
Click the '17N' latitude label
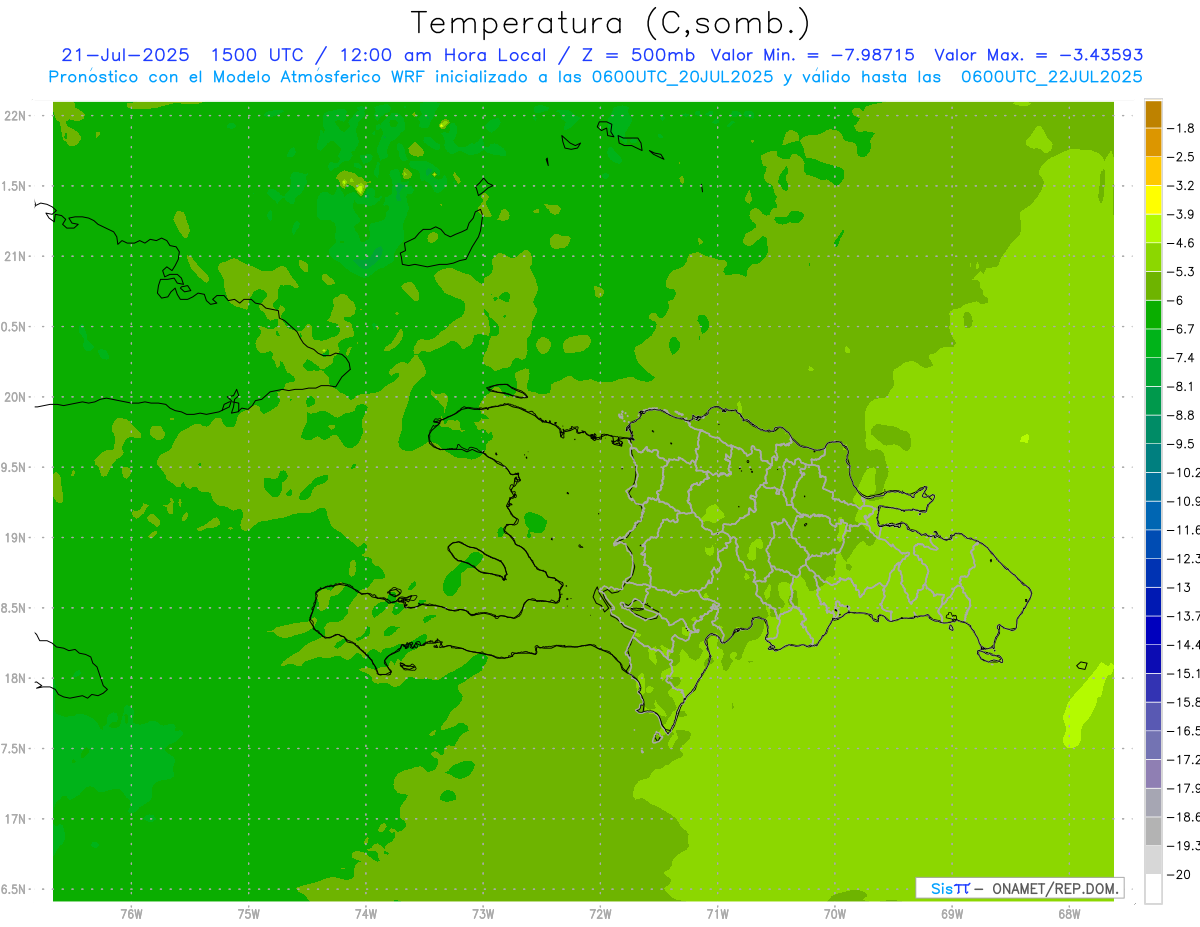tap(15, 819)
